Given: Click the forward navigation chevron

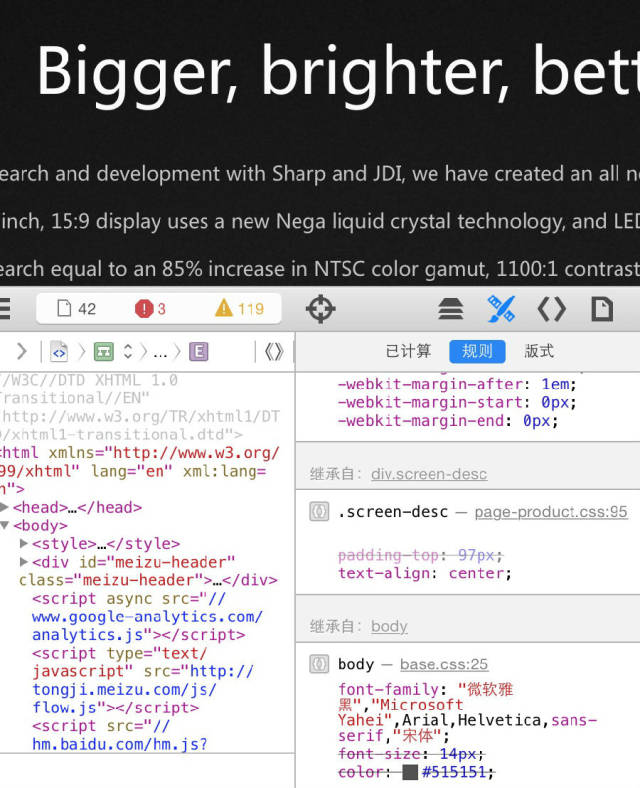Looking at the screenshot, I should click(x=22, y=351).
